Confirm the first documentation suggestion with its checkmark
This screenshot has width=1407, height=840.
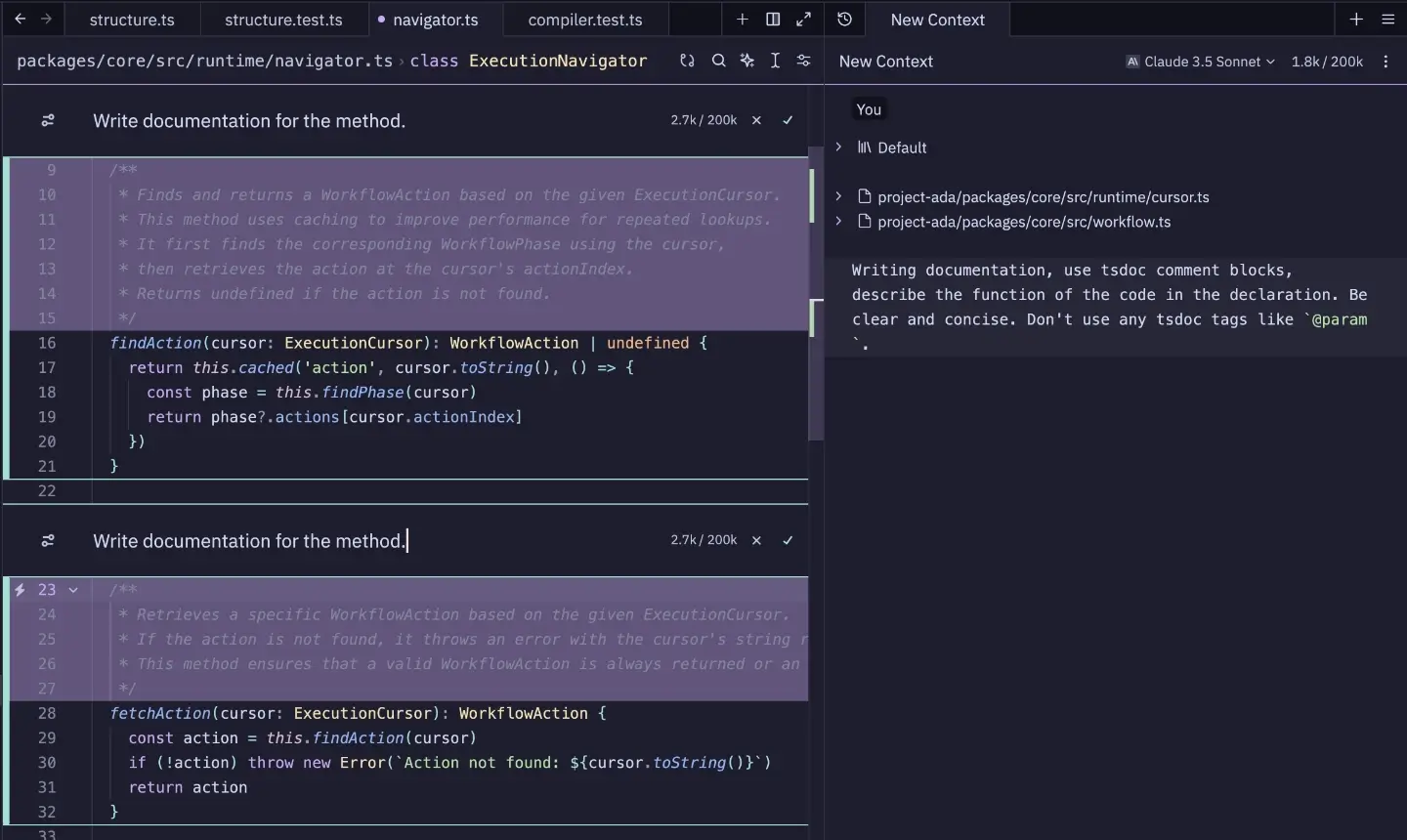pyautogui.click(x=788, y=120)
